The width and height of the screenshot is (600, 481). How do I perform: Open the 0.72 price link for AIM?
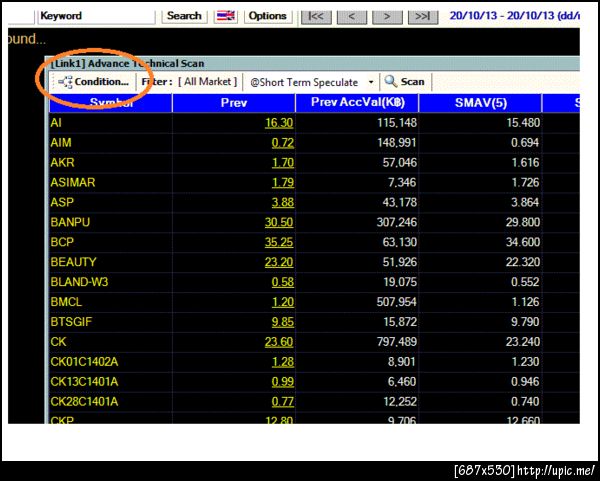click(283, 143)
